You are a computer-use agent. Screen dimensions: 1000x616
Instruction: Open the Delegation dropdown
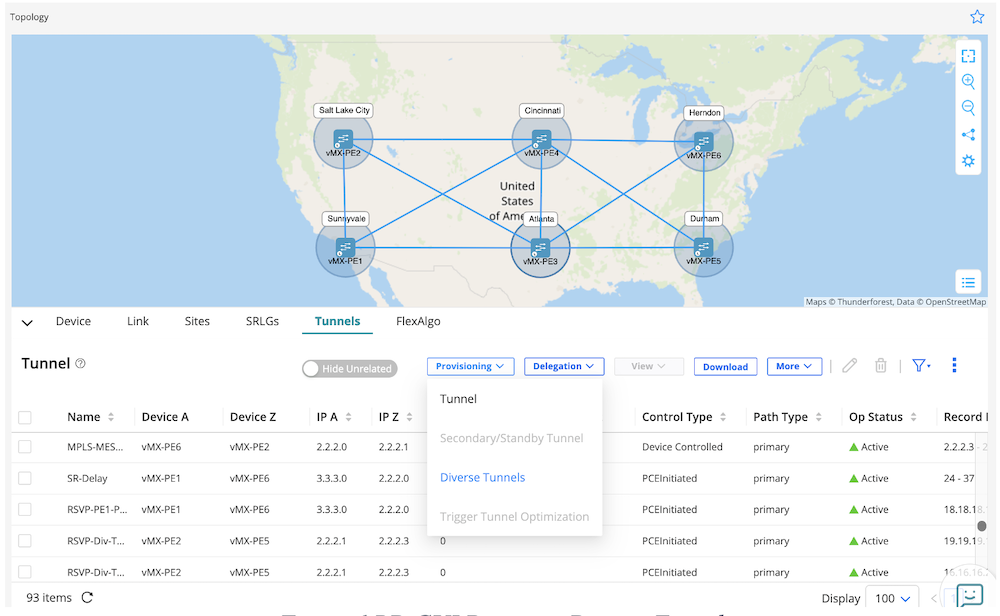(x=564, y=366)
